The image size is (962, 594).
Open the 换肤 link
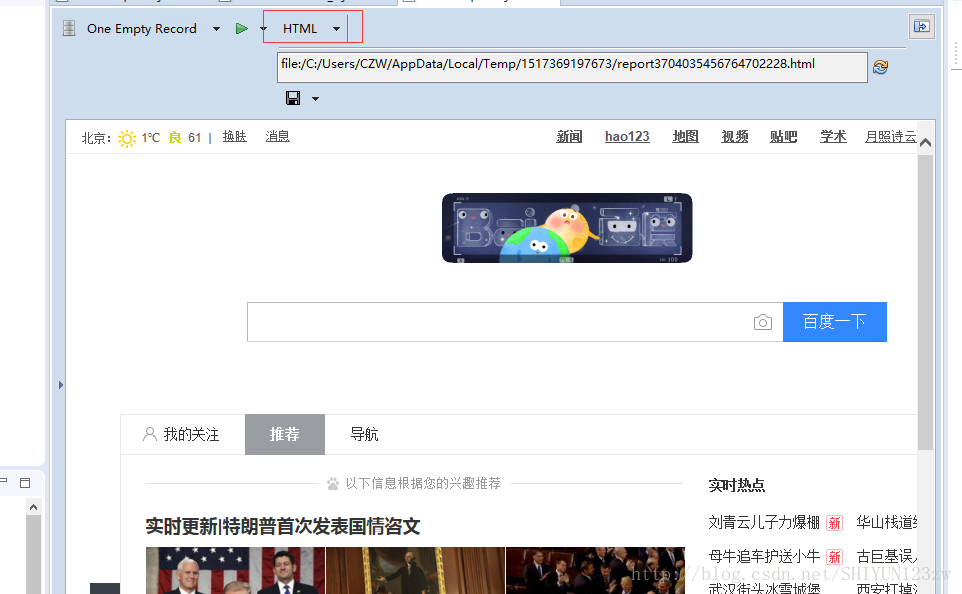coord(234,137)
